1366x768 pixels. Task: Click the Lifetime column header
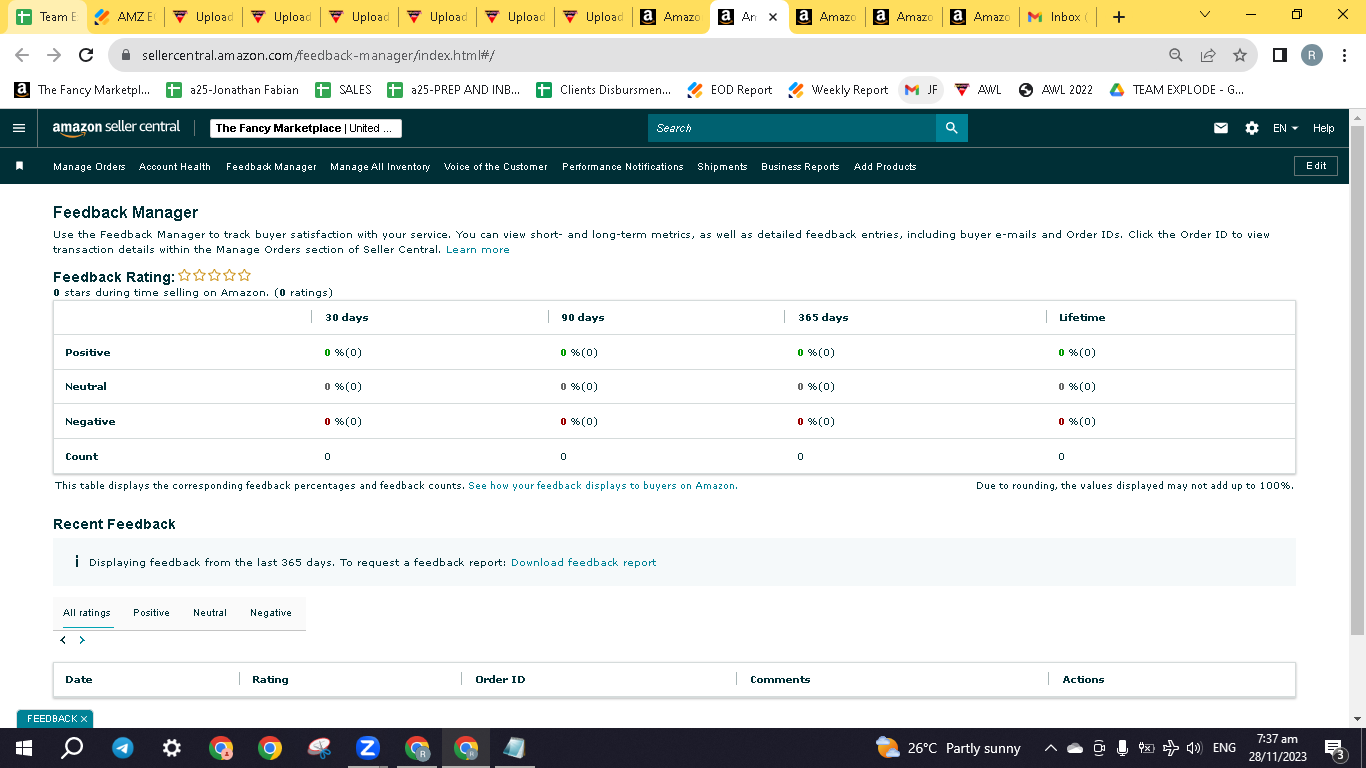pos(1082,317)
